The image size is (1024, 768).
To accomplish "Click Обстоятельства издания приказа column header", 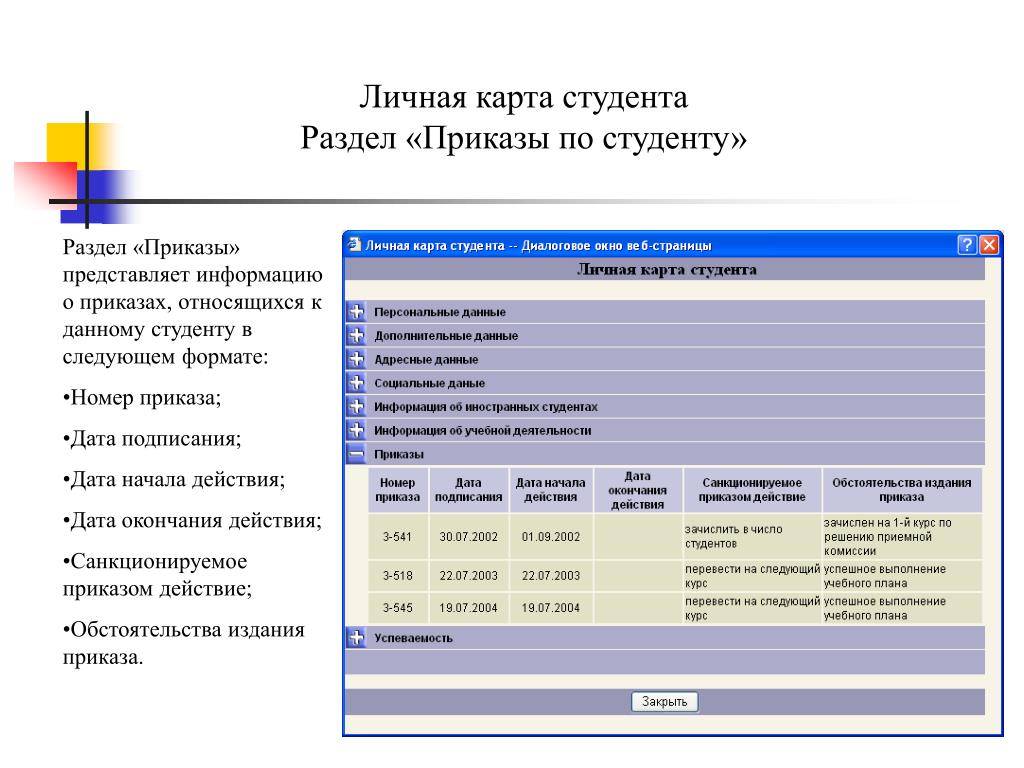I will (901, 490).
